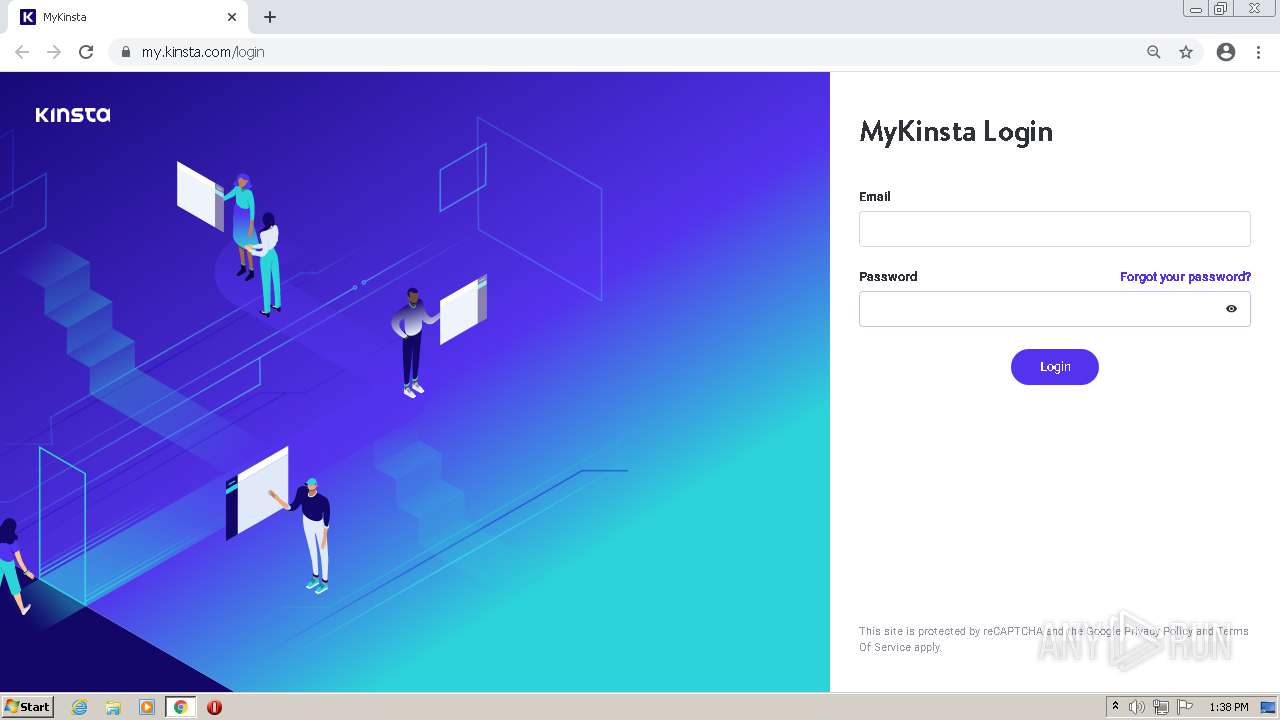Open the volume speaker tray icon
The width and height of the screenshot is (1280, 720).
point(1137,707)
